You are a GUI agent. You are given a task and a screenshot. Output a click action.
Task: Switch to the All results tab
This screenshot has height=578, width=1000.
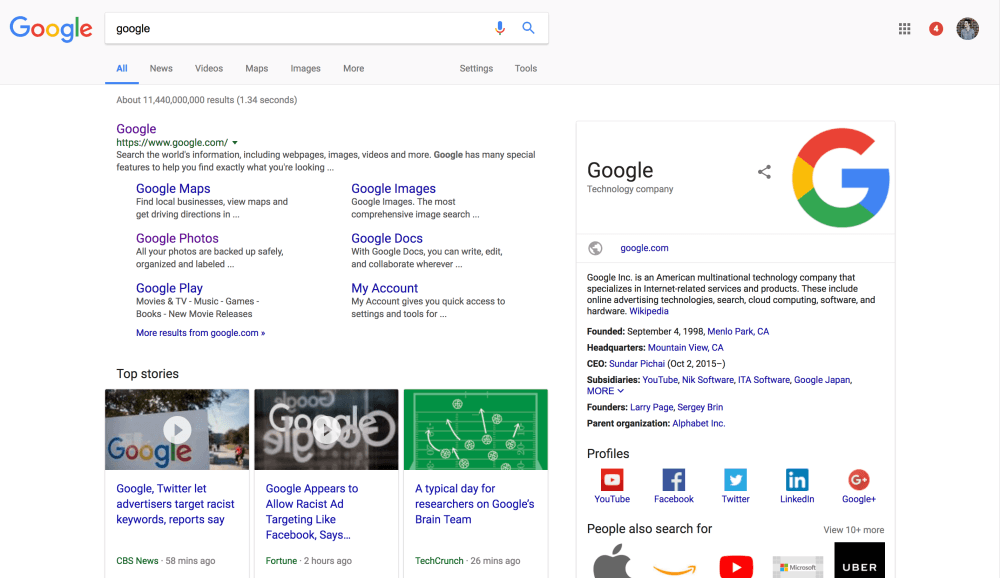[x=122, y=68]
